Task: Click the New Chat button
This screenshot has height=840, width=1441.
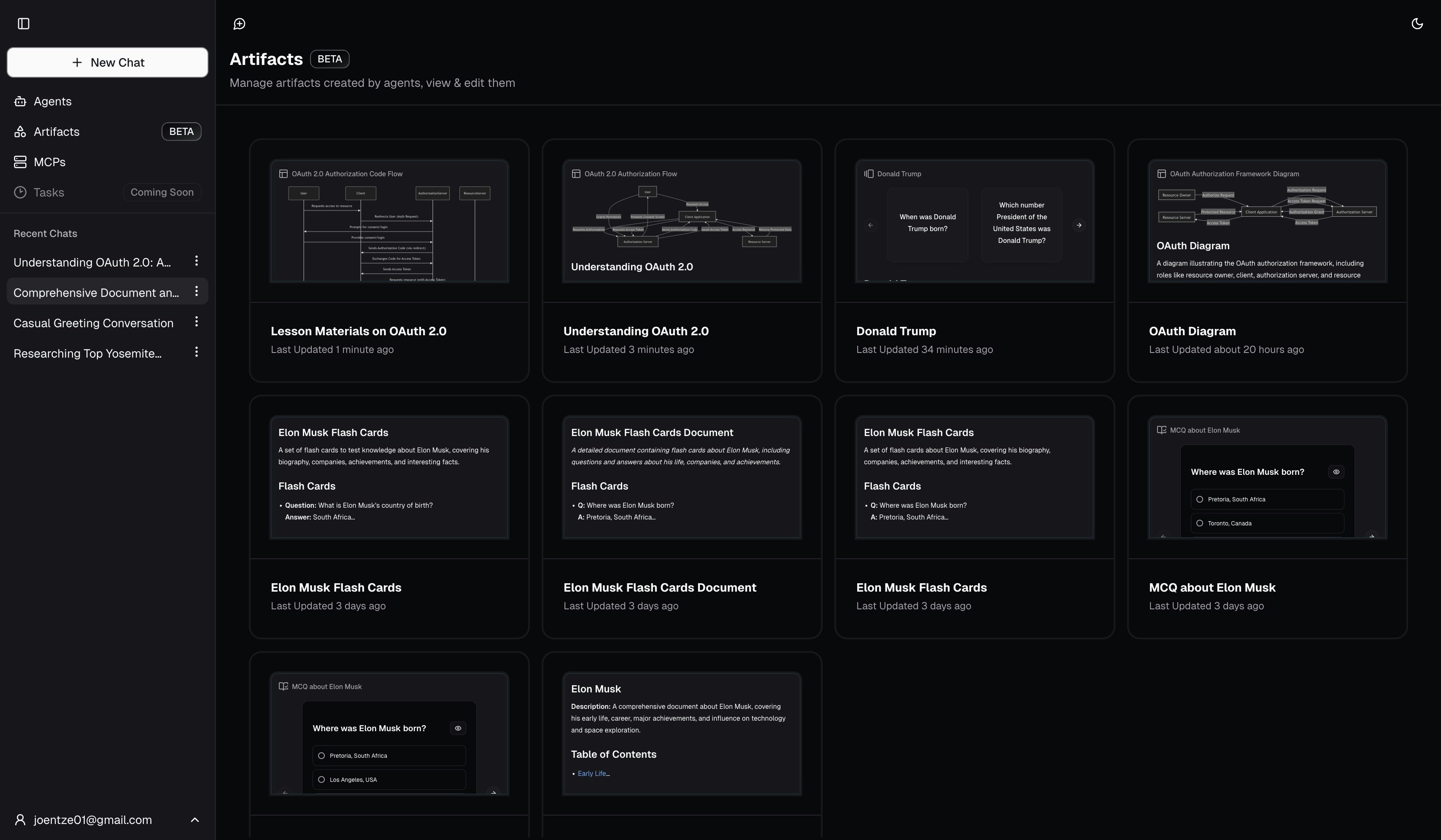Action: pyautogui.click(x=107, y=62)
